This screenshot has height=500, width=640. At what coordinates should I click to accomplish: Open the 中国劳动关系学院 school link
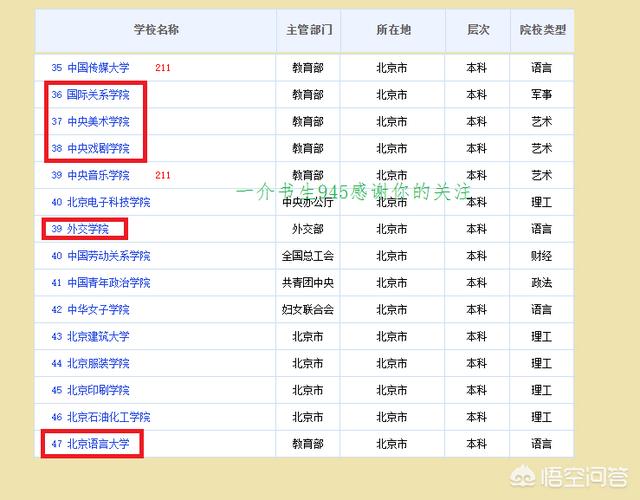click(x=109, y=256)
